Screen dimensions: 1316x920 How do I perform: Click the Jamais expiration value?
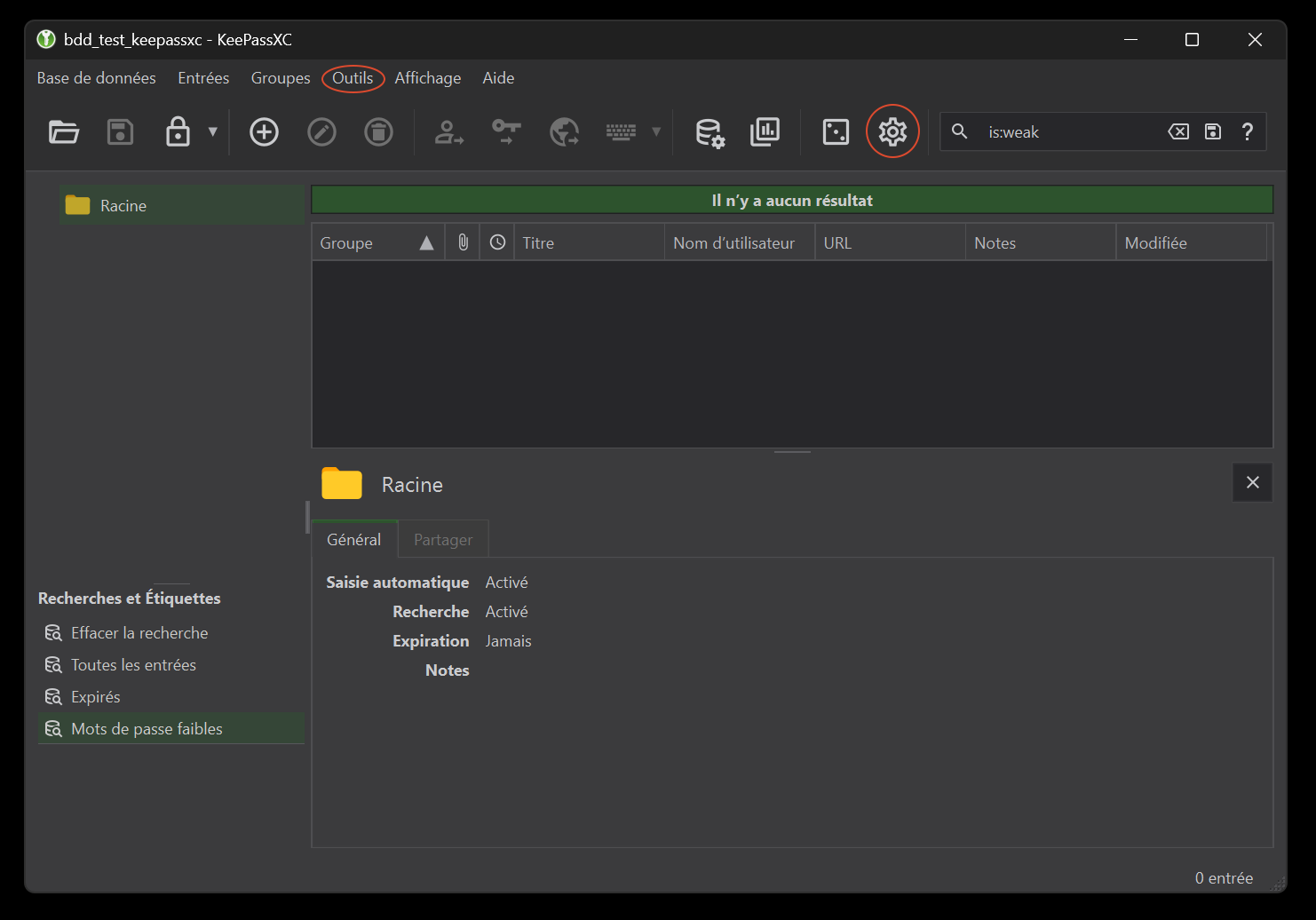pyautogui.click(x=508, y=641)
